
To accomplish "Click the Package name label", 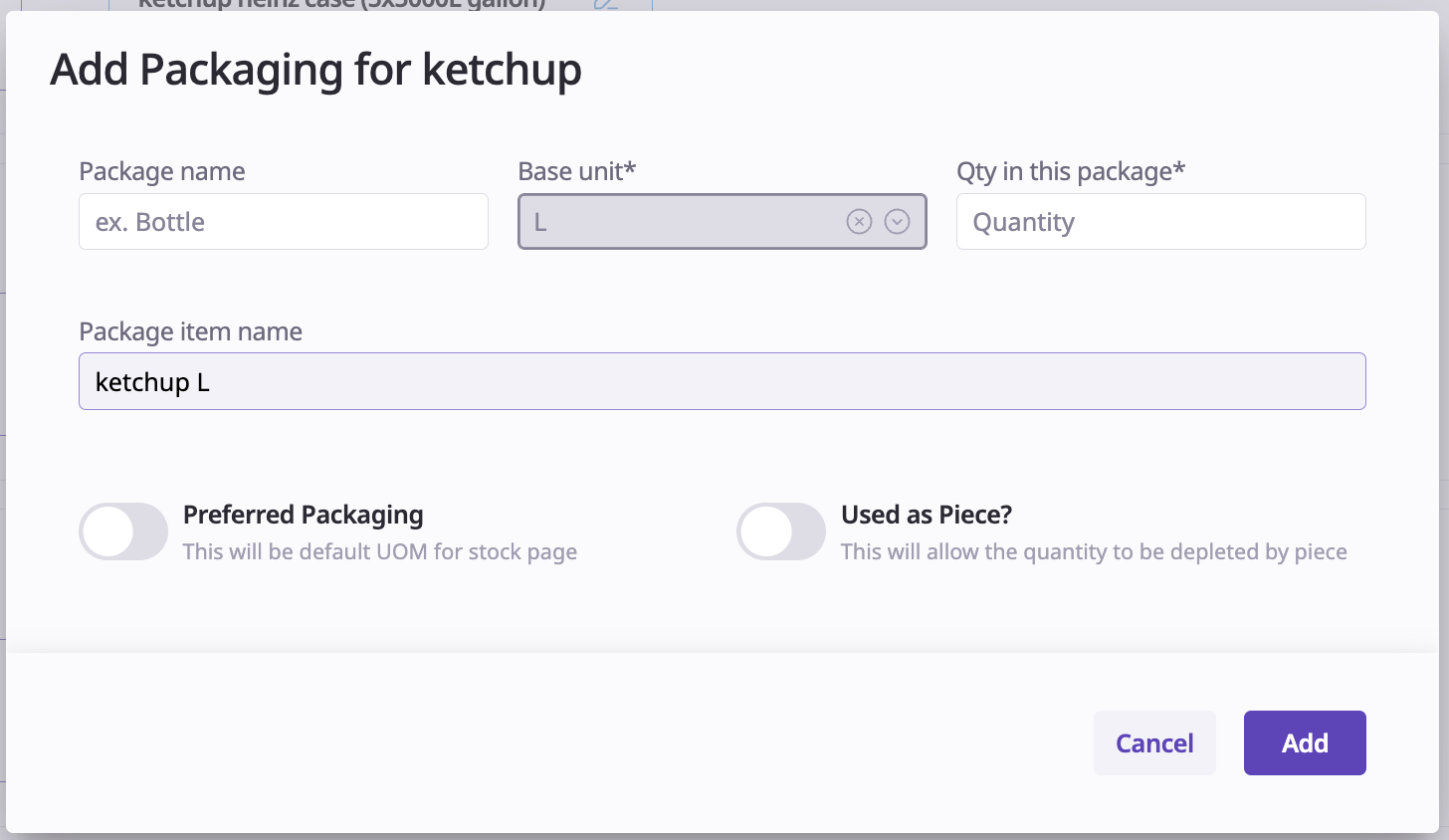I will pos(162,171).
